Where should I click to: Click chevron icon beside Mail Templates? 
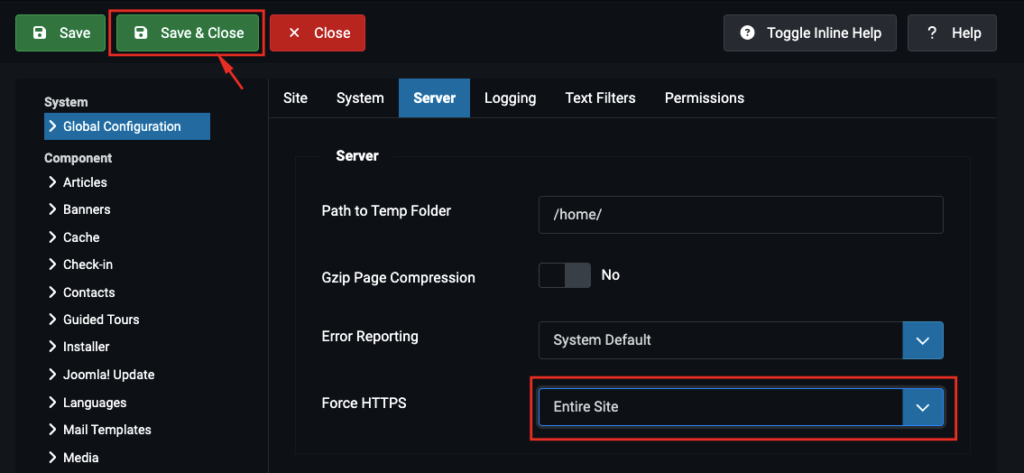coord(53,430)
